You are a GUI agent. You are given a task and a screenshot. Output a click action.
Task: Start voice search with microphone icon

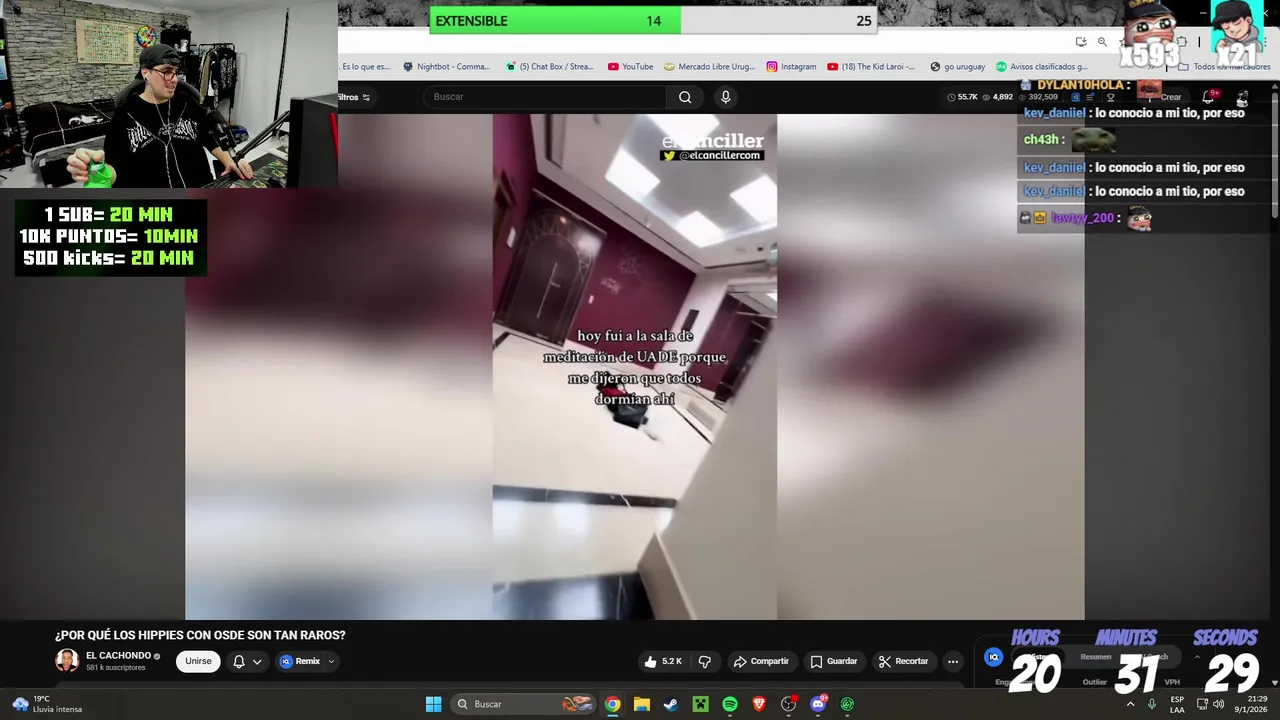[726, 97]
